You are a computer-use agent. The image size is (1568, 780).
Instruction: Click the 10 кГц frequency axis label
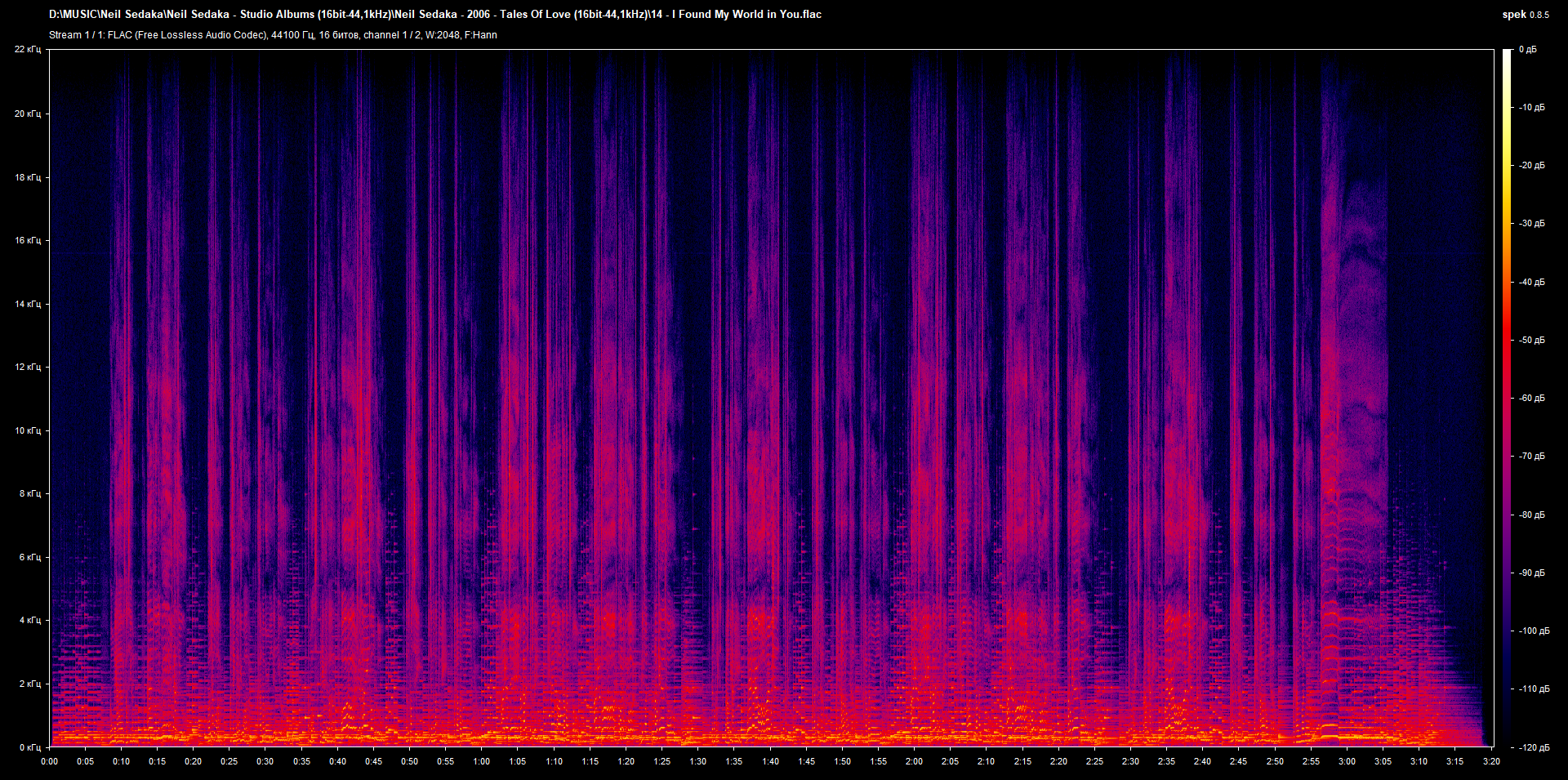pyautogui.click(x=28, y=430)
